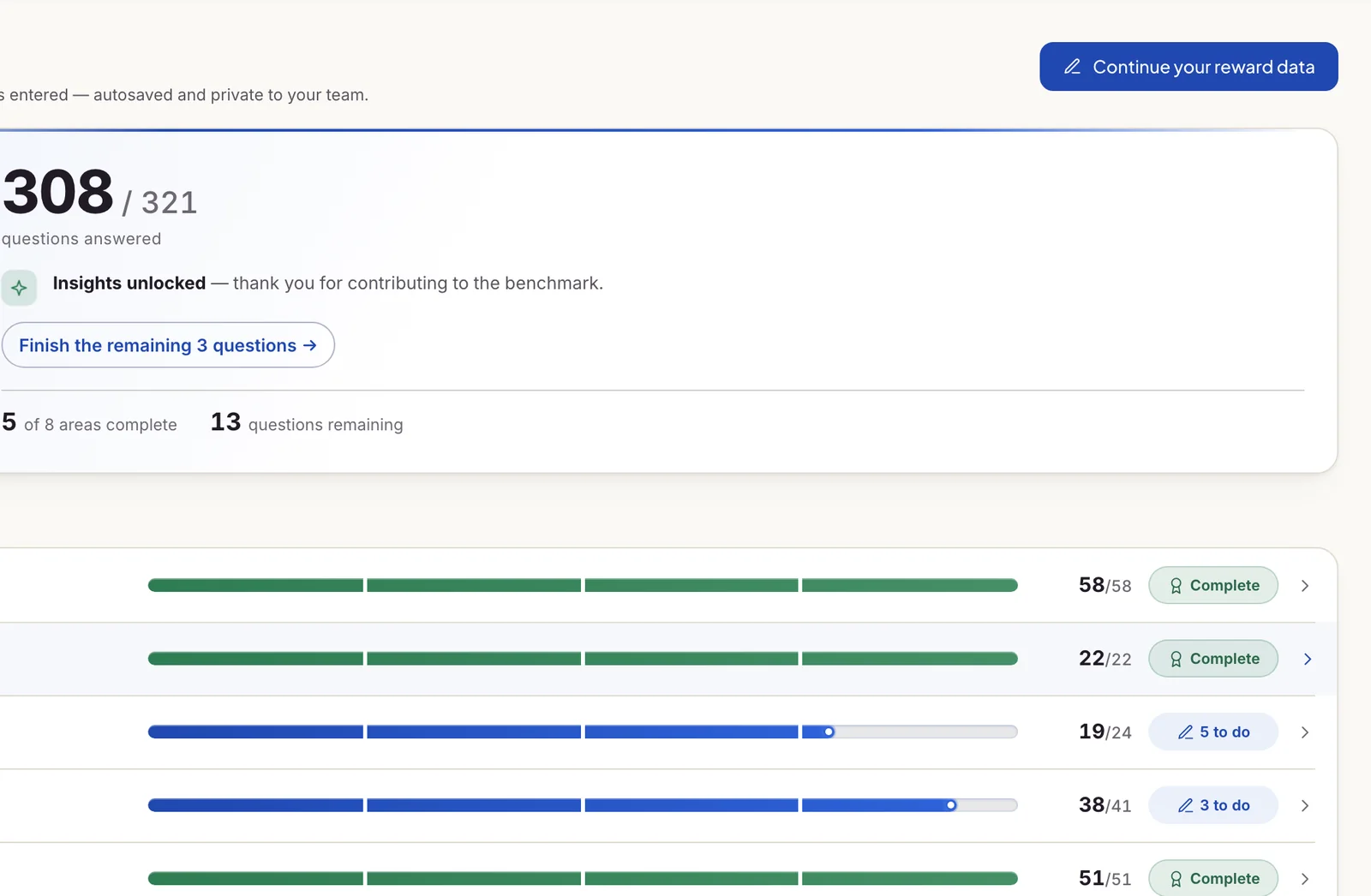Screen dimensions: 1371x896
Task: Click the 13 questions remaining text
Action: [x=307, y=423]
